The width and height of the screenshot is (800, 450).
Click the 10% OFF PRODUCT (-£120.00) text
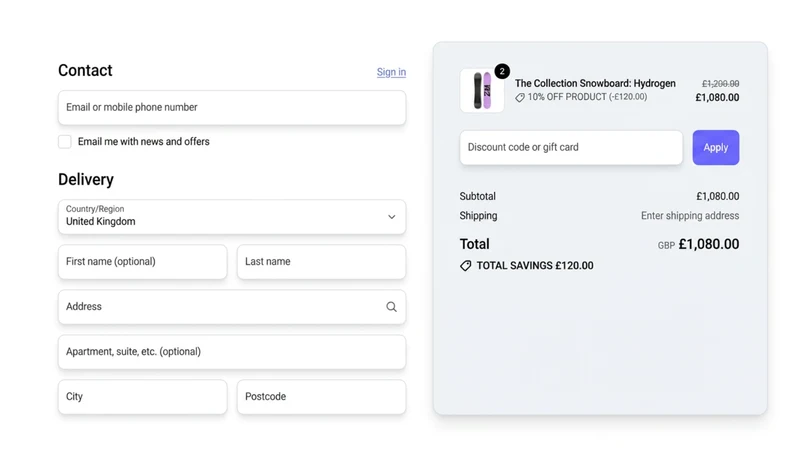587,97
